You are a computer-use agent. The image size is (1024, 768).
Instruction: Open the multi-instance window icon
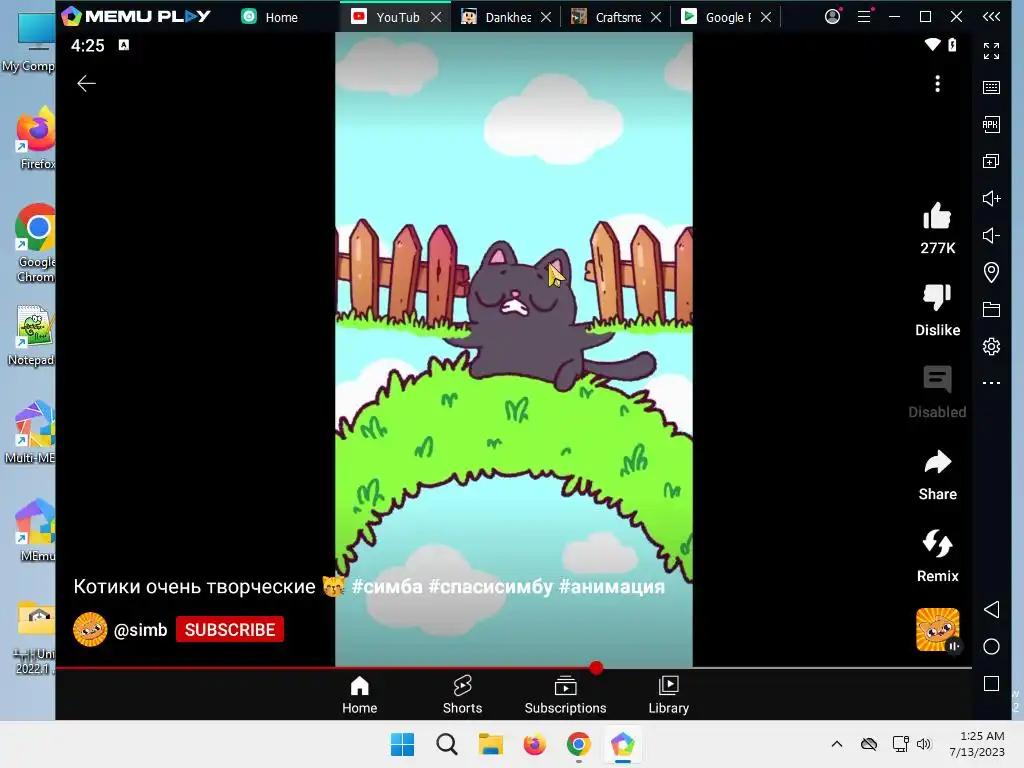click(991, 161)
